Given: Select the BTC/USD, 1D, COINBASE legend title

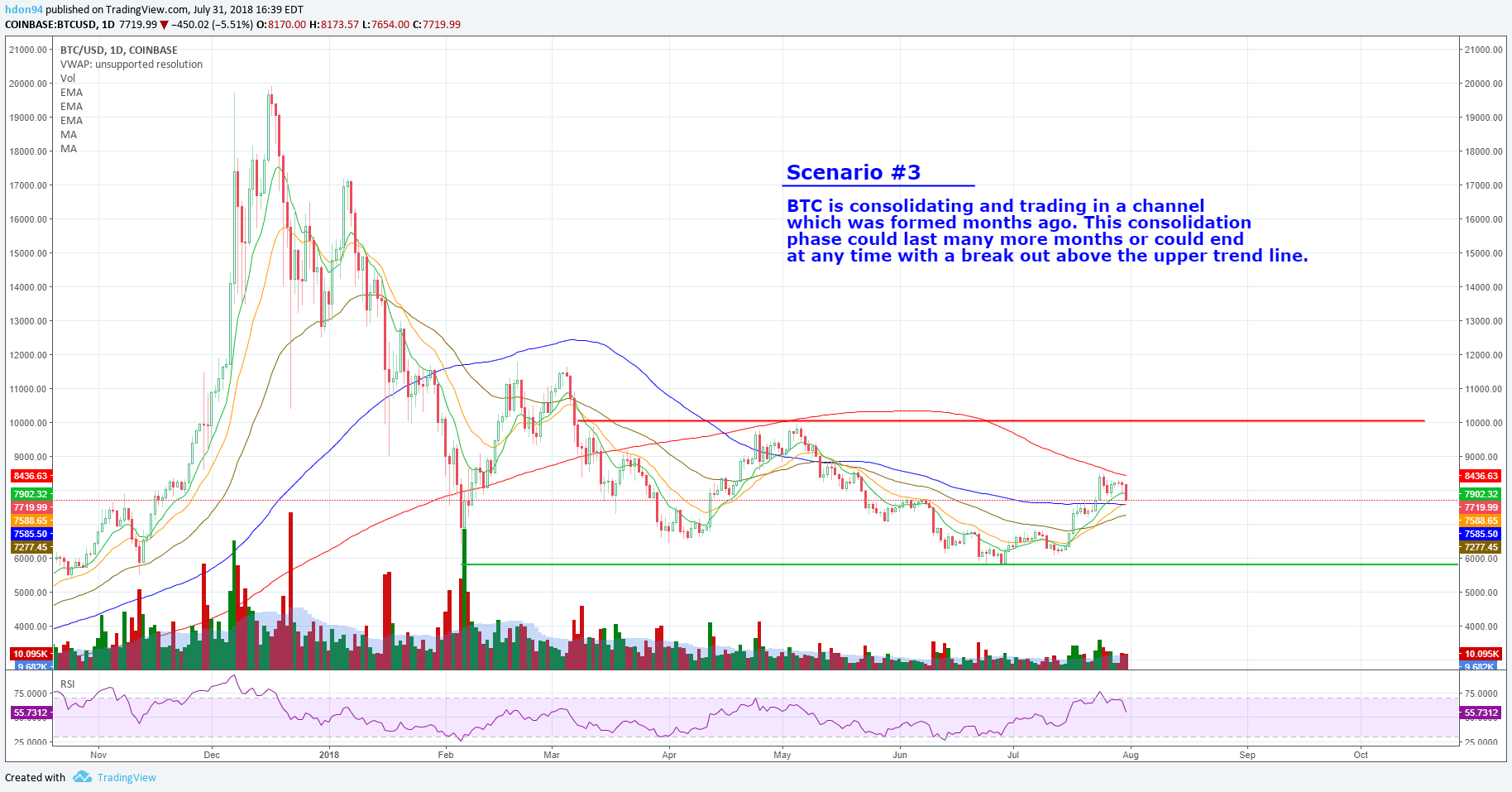Looking at the screenshot, I should [x=119, y=50].
